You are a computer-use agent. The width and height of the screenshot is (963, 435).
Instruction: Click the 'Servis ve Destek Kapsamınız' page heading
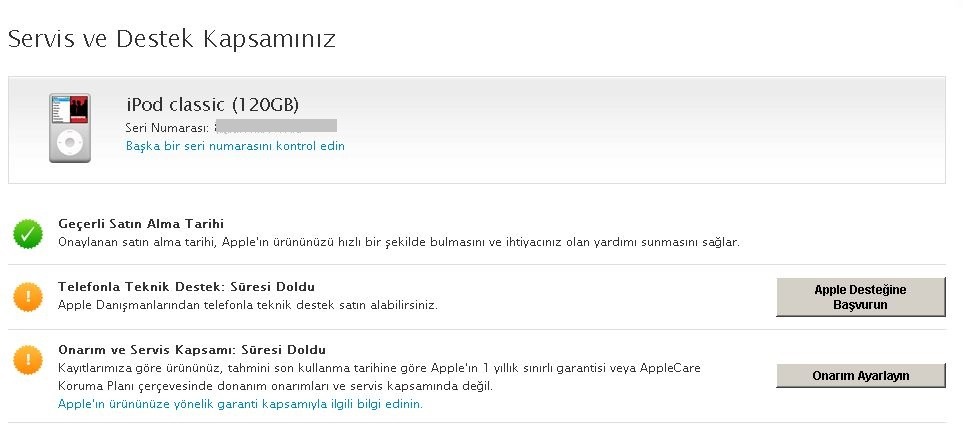pyautogui.click(x=171, y=39)
